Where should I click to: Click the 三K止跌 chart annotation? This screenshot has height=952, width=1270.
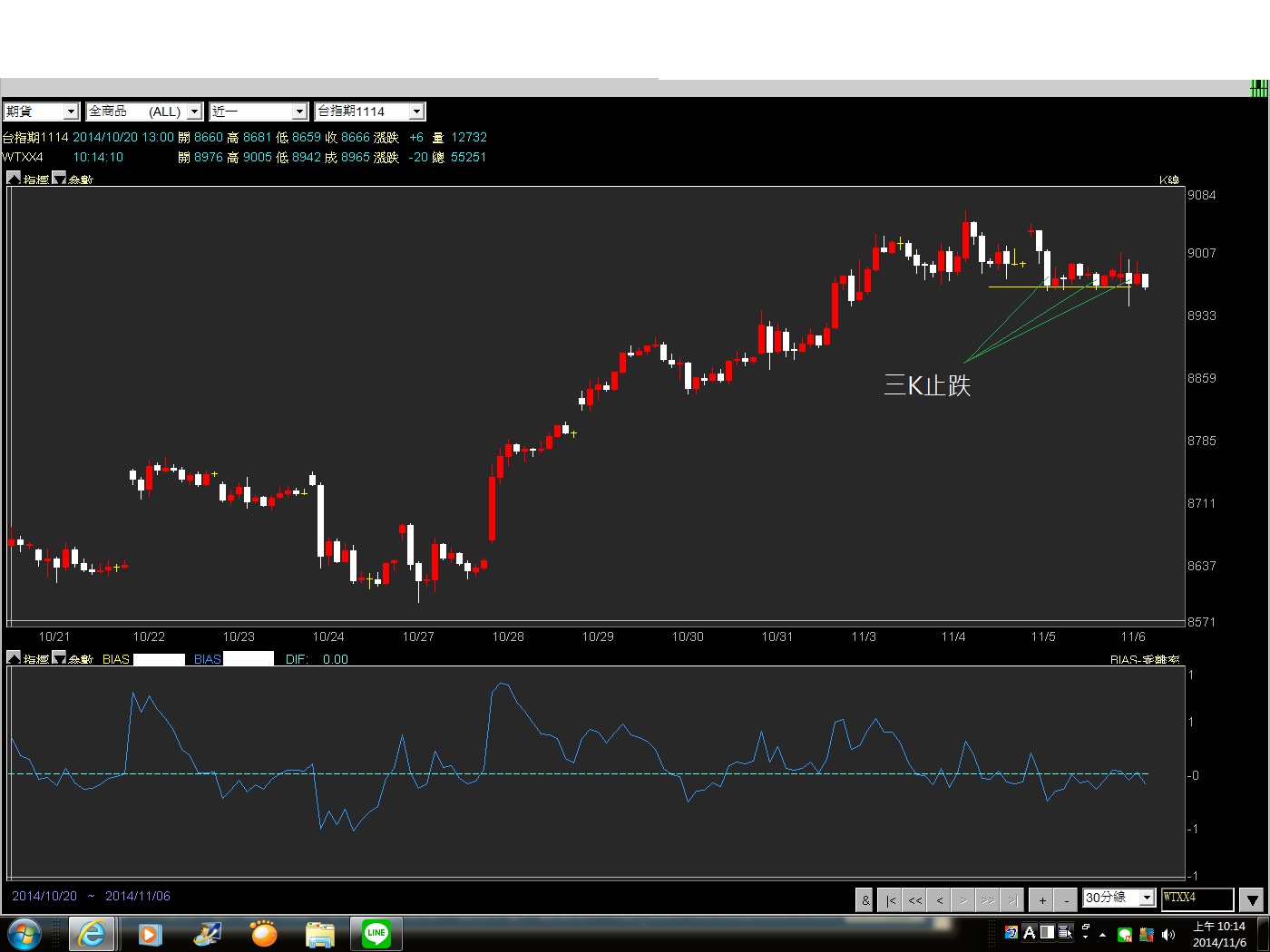[927, 385]
